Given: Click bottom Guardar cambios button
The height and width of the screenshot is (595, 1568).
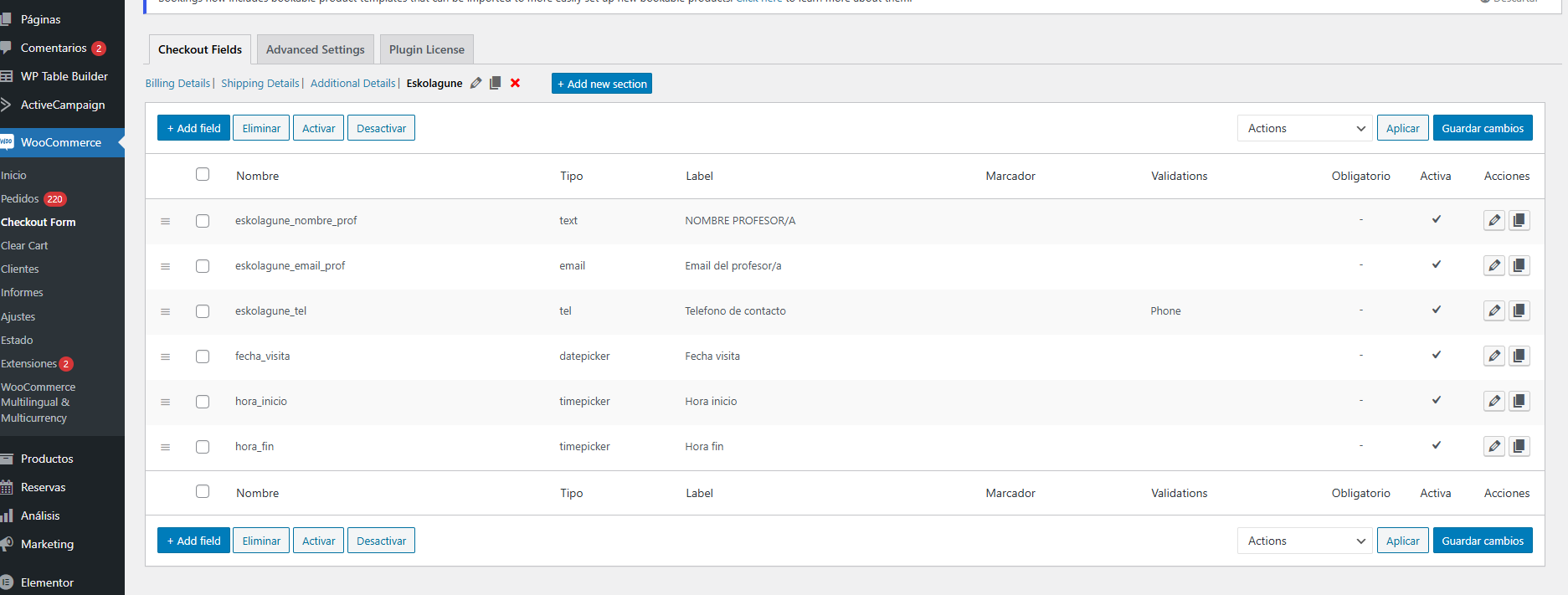Looking at the screenshot, I should point(1483,541).
